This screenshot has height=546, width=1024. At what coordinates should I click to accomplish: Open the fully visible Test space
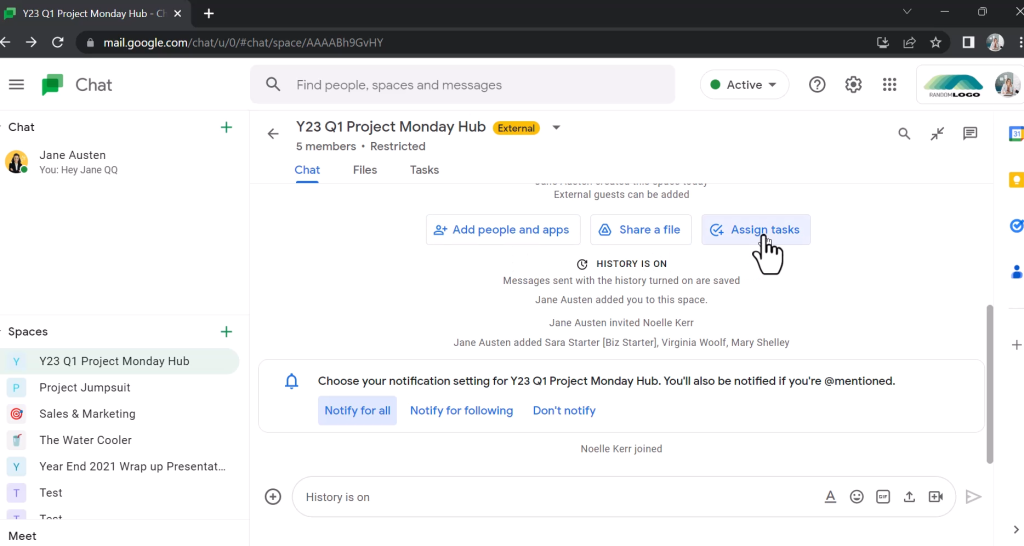pos(120,493)
